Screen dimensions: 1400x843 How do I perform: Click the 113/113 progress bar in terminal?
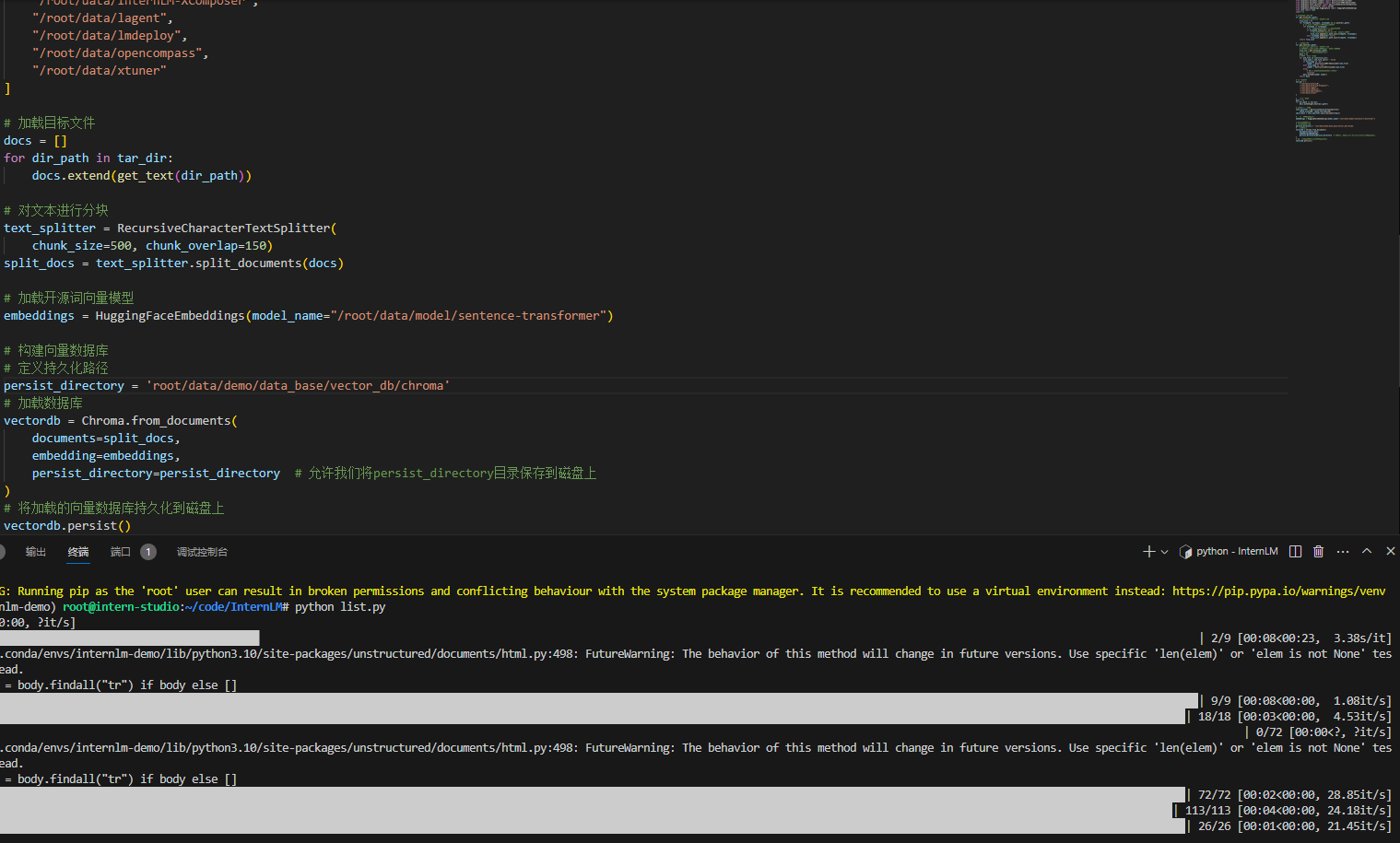(586, 811)
